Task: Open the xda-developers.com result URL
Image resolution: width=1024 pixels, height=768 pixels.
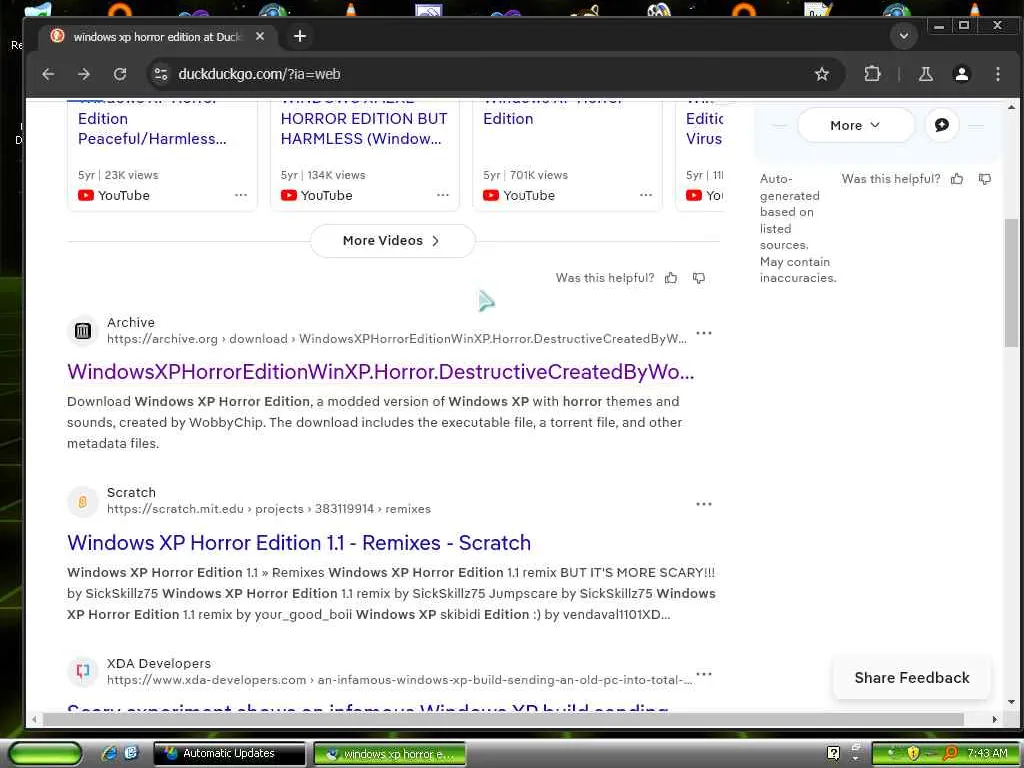Action: pyautogui.click(x=400, y=680)
